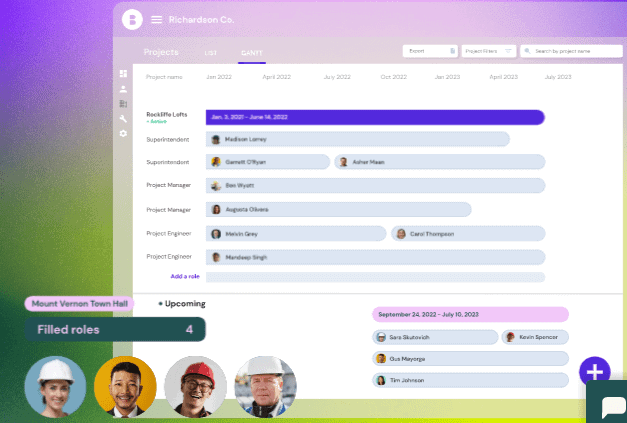
Task: Click the Mount Vernon Town Hall label
Action: click(79, 304)
